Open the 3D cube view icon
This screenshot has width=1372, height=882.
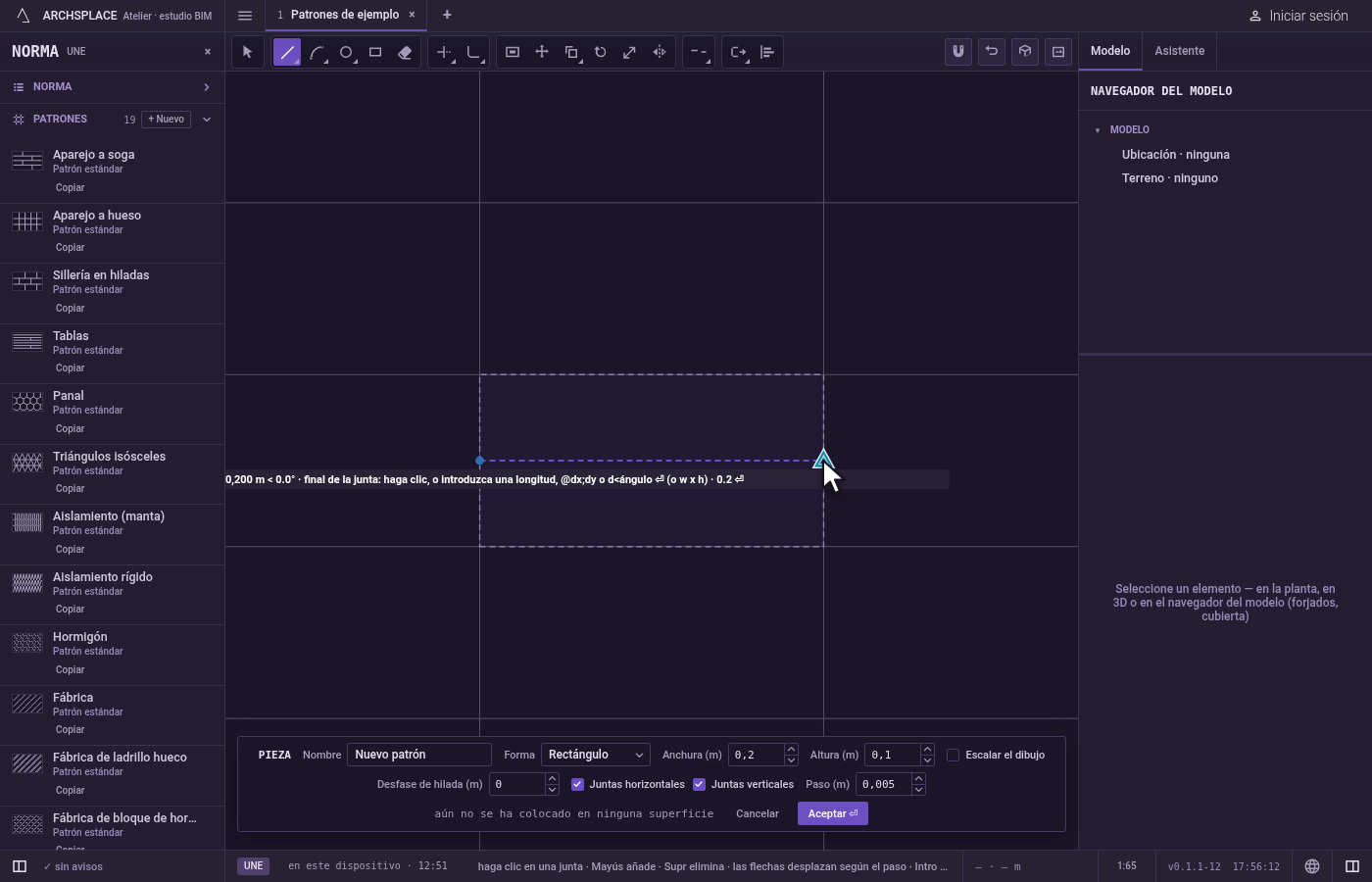pos(1025,52)
